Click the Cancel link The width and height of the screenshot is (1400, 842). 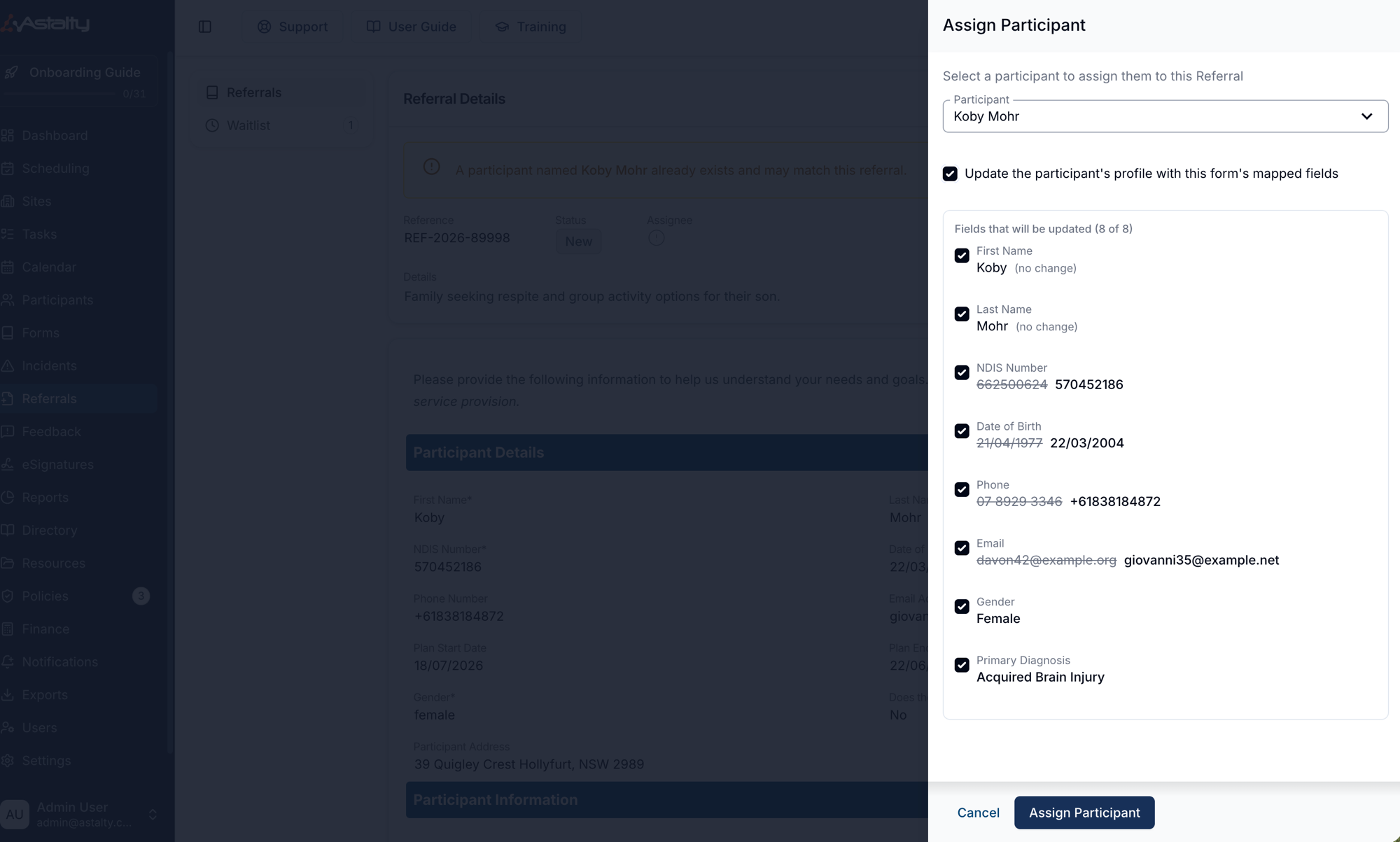click(978, 813)
